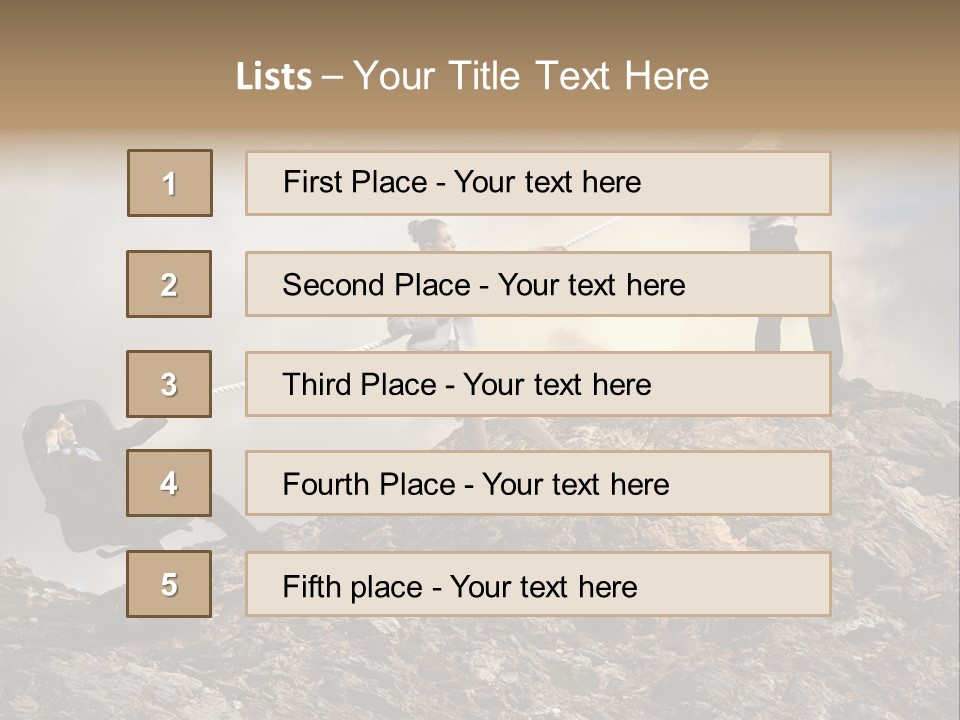Click the "First Place - Your text here" box
Image resolution: width=960 pixels, height=720 pixels.
pos(538,183)
